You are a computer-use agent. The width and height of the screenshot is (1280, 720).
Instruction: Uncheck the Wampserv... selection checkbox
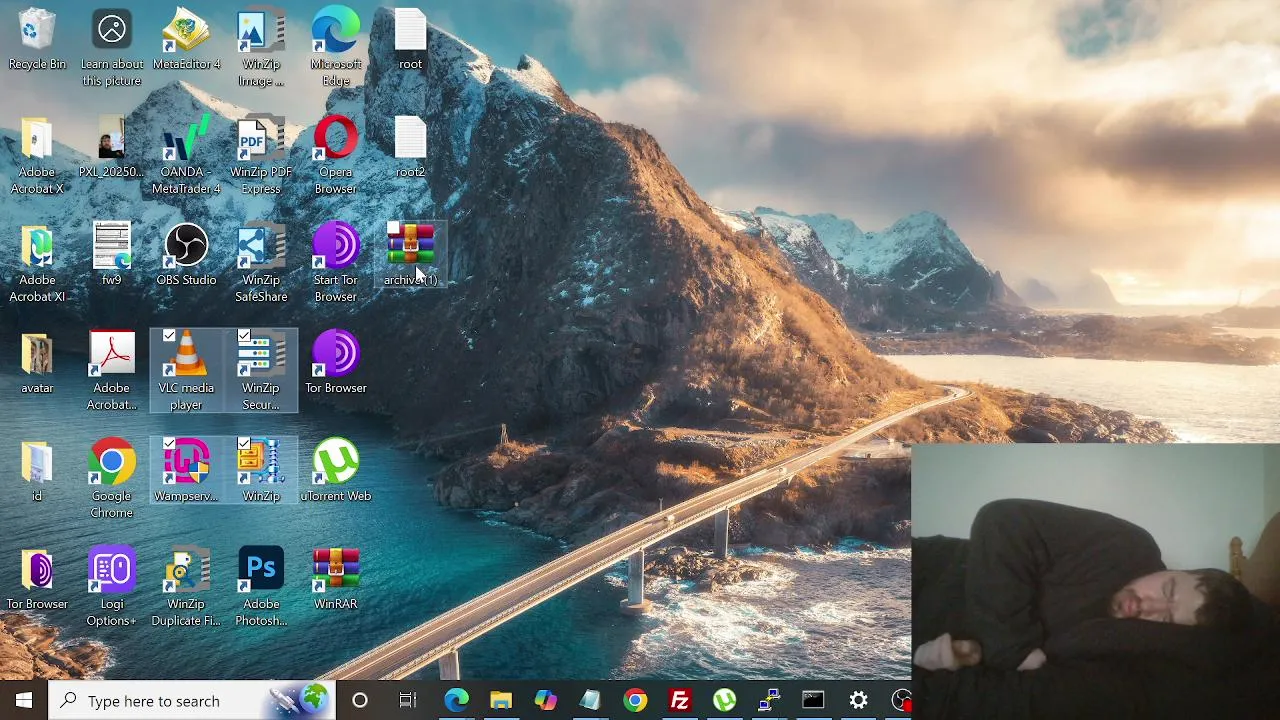point(169,444)
